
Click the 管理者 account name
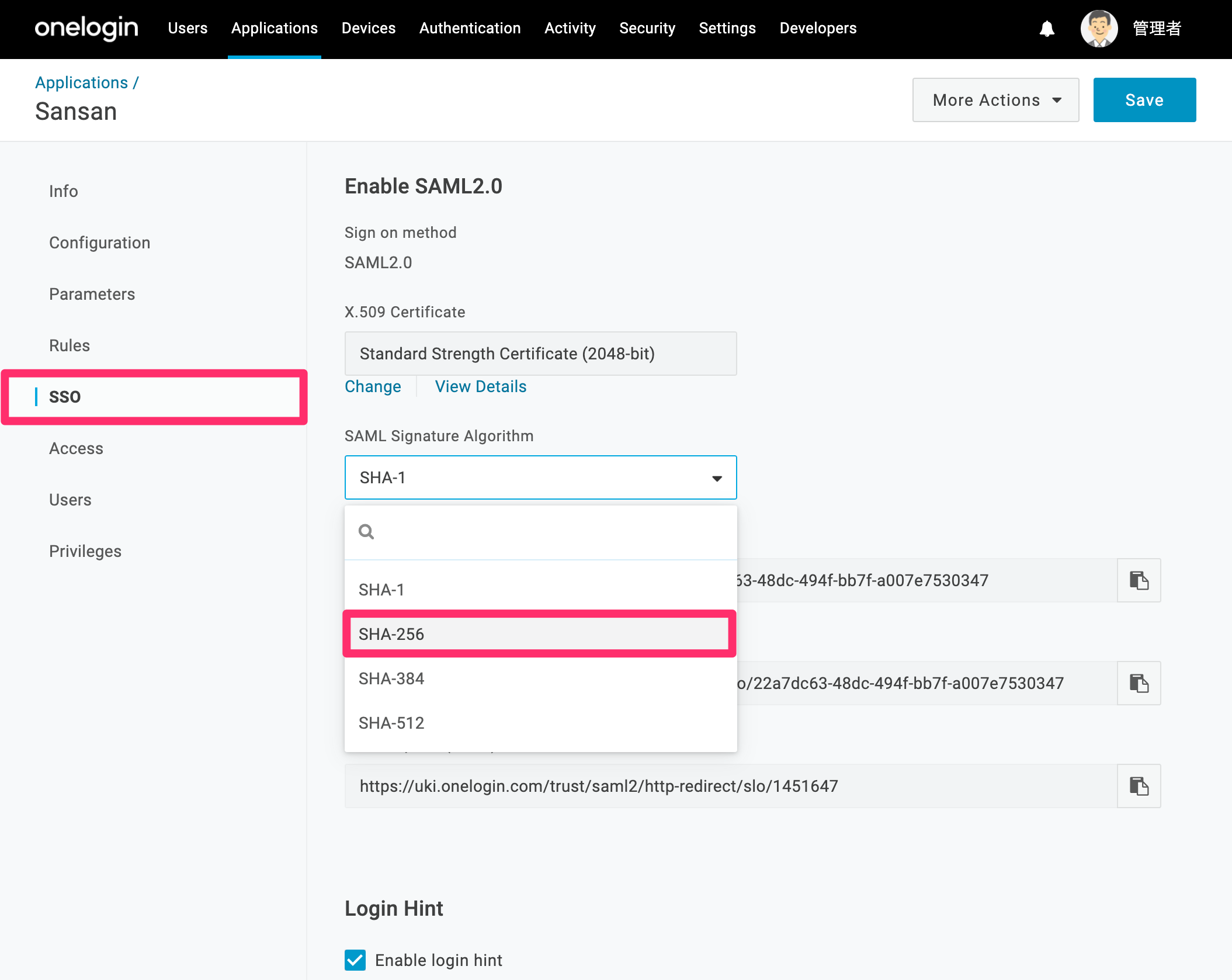click(x=1157, y=28)
